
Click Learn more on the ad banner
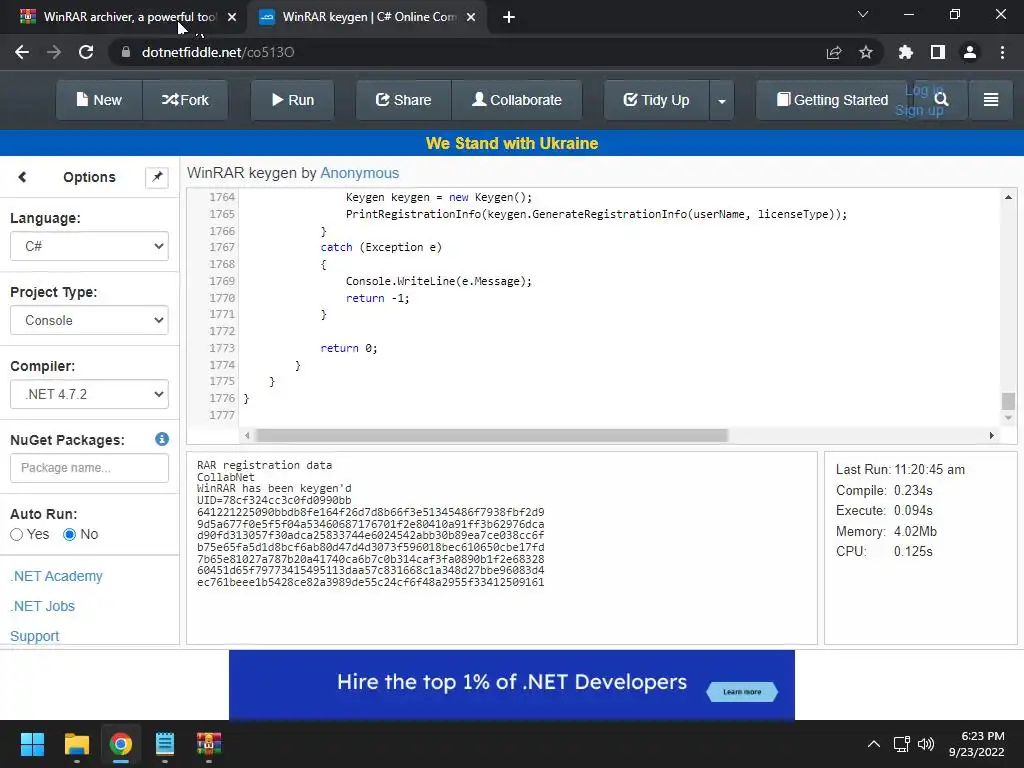pyautogui.click(x=742, y=692)
